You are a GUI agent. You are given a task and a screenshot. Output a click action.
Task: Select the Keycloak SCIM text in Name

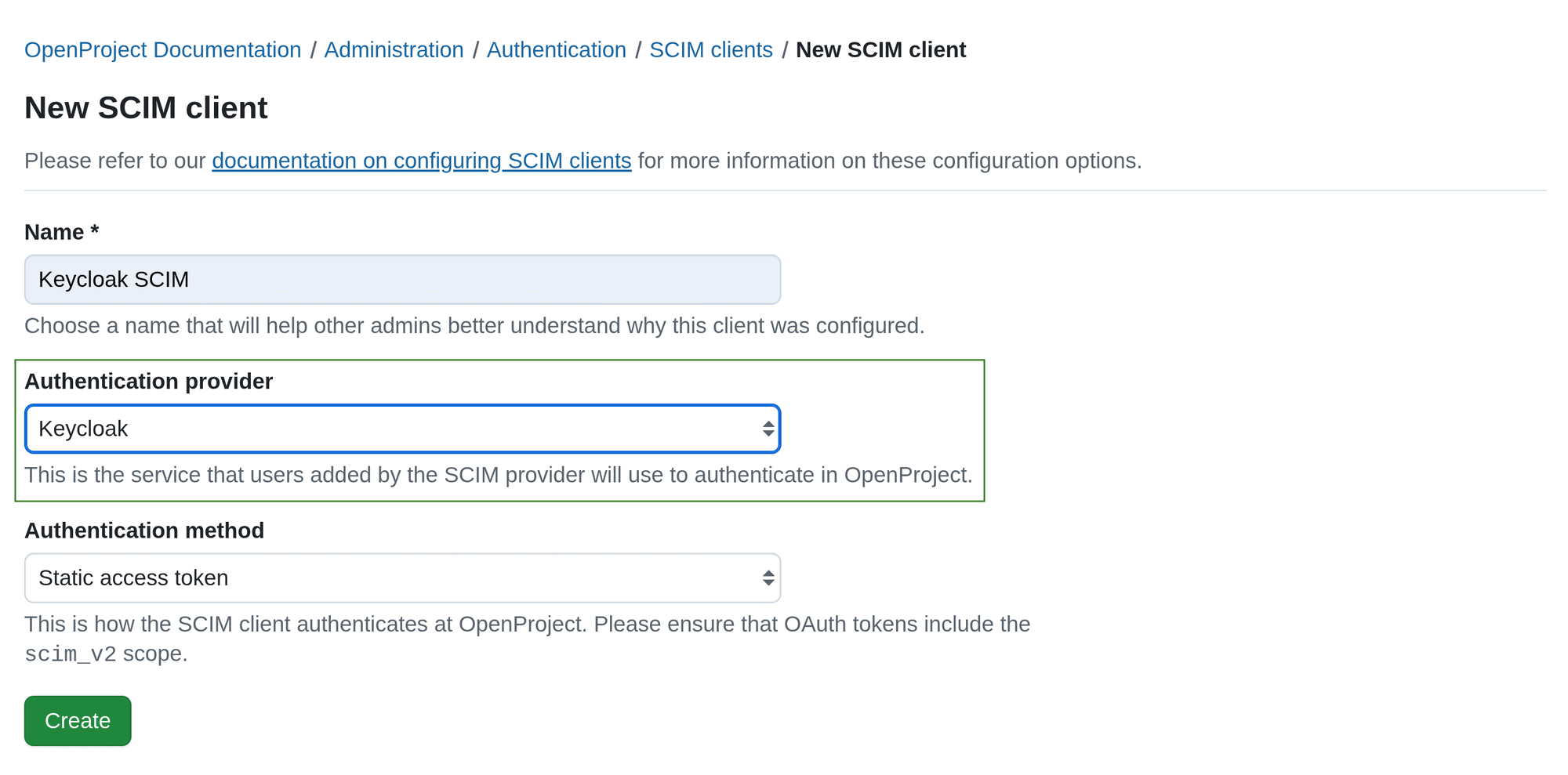pyautogui.click(x=114, y=279)
